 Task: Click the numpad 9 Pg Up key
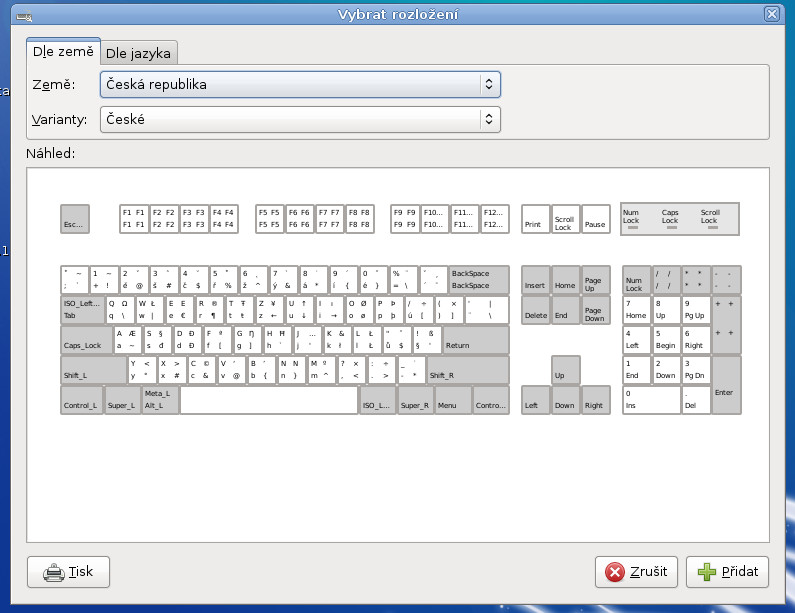coord(696,310)
